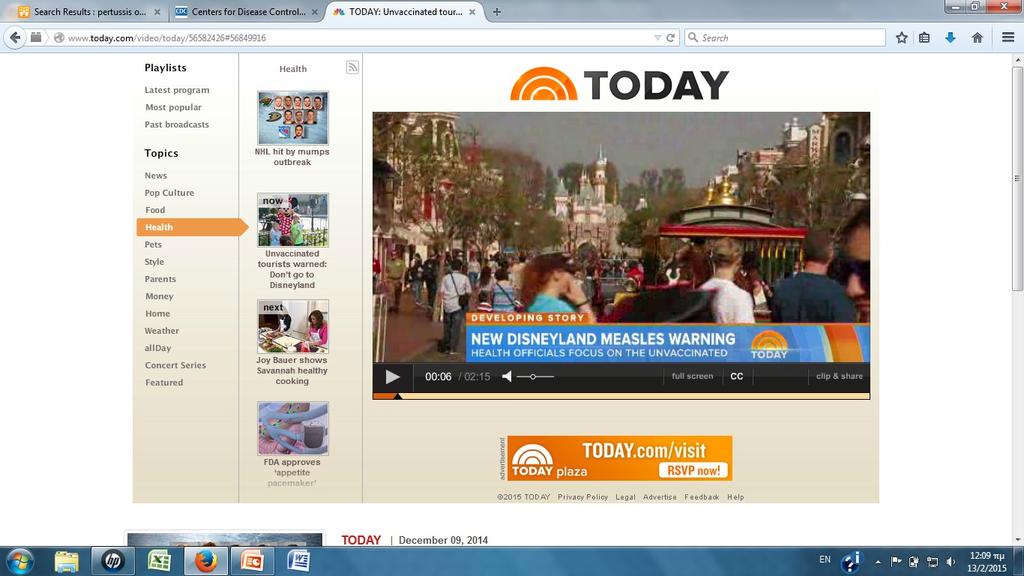Open the News topic
This screenshot has width=1024, height=576.
155,176
